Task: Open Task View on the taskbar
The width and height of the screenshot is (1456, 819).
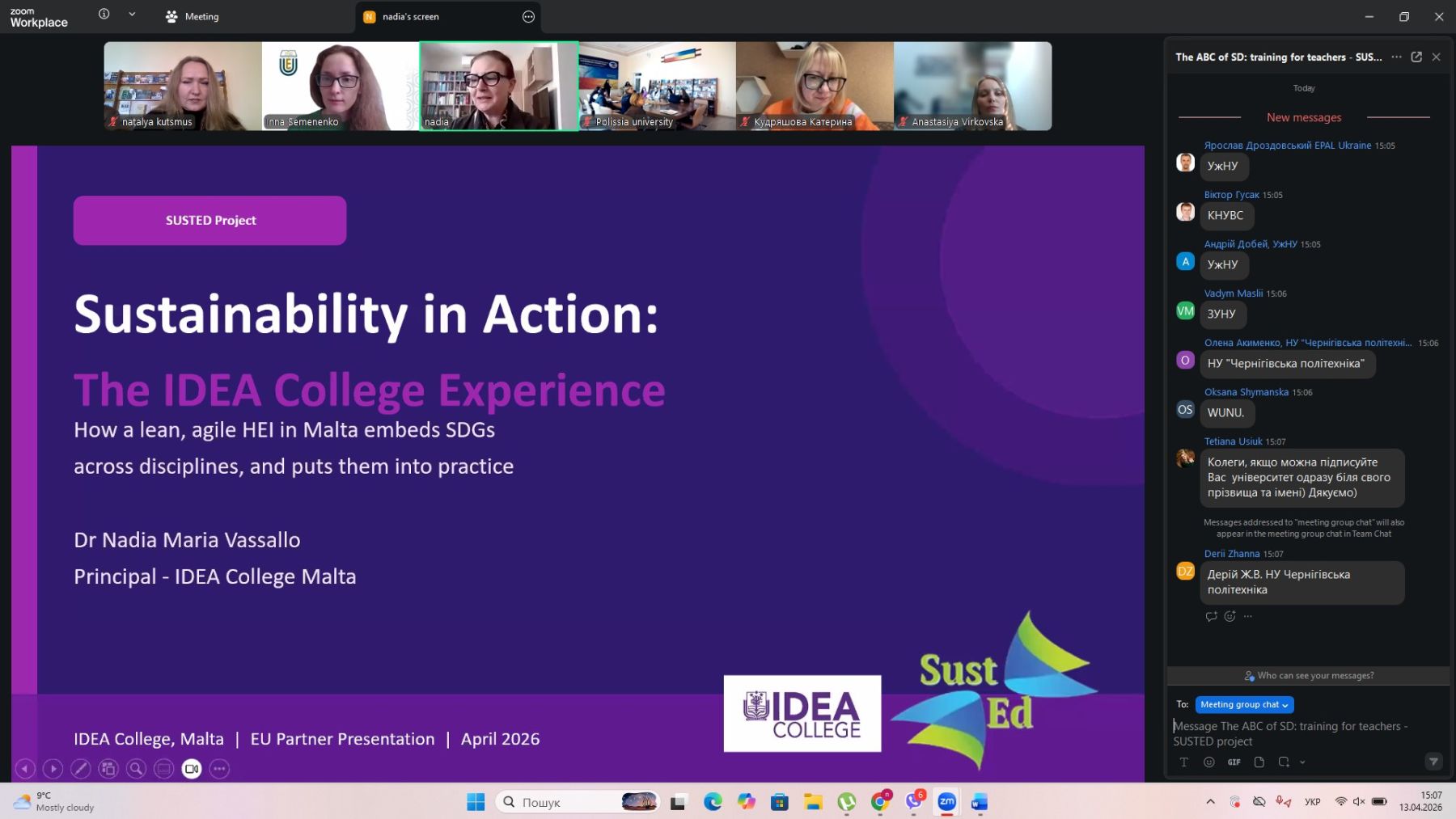Action: 679,801
